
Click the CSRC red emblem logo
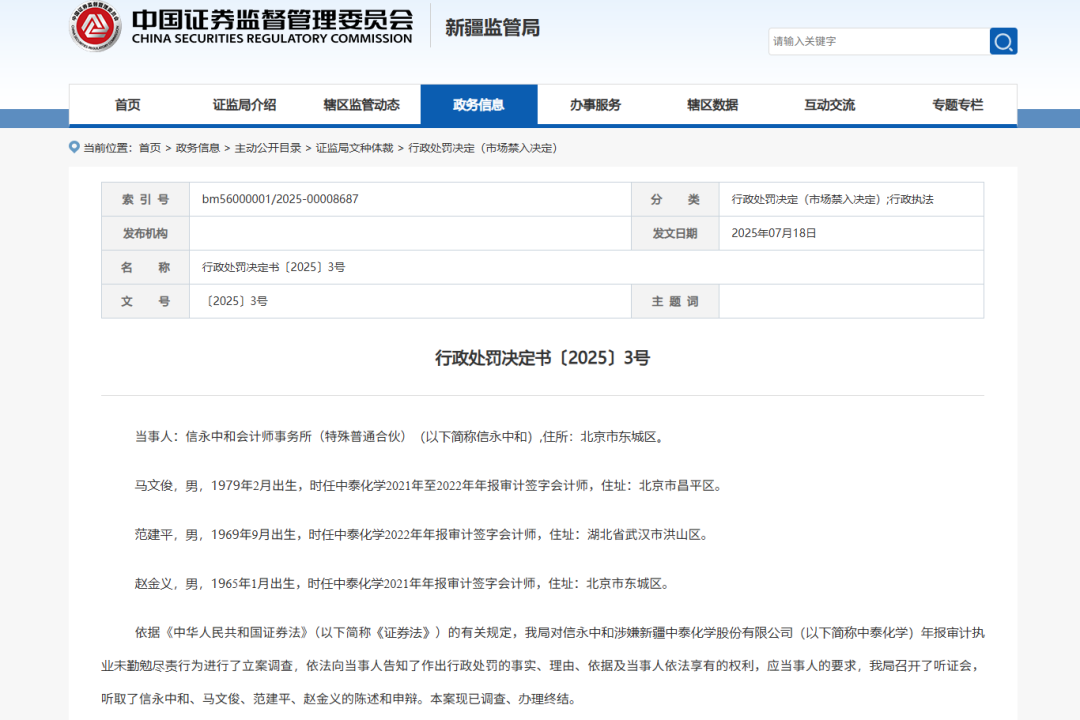[x=95, y=26]
